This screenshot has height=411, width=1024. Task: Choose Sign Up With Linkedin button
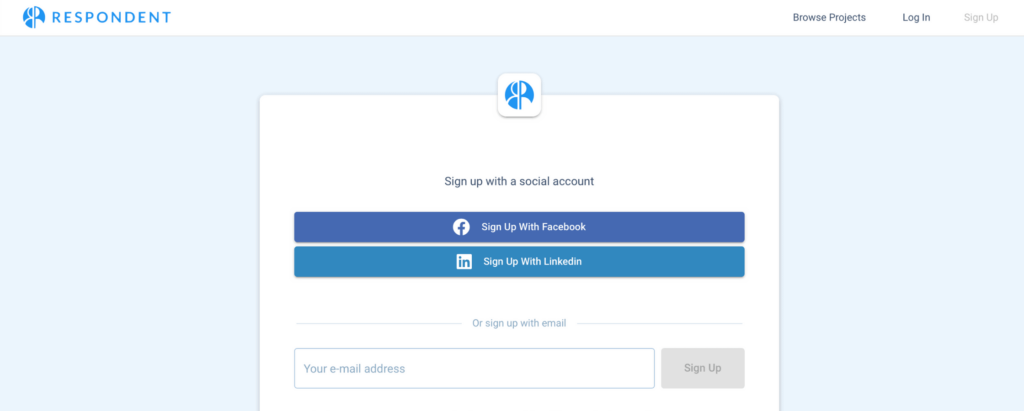[x=519, y=261]
